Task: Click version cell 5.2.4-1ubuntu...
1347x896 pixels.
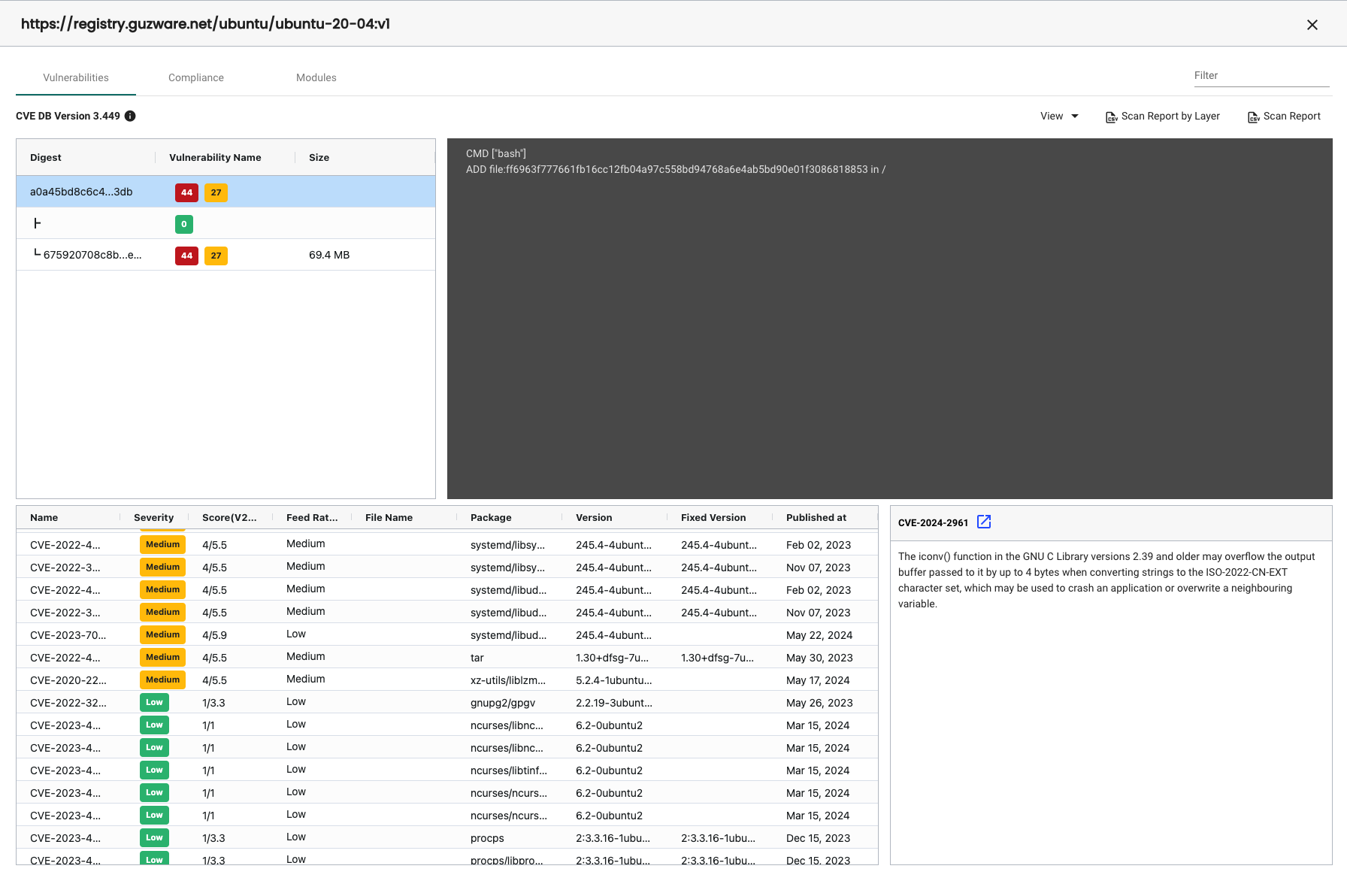Action: pos(614,680)
